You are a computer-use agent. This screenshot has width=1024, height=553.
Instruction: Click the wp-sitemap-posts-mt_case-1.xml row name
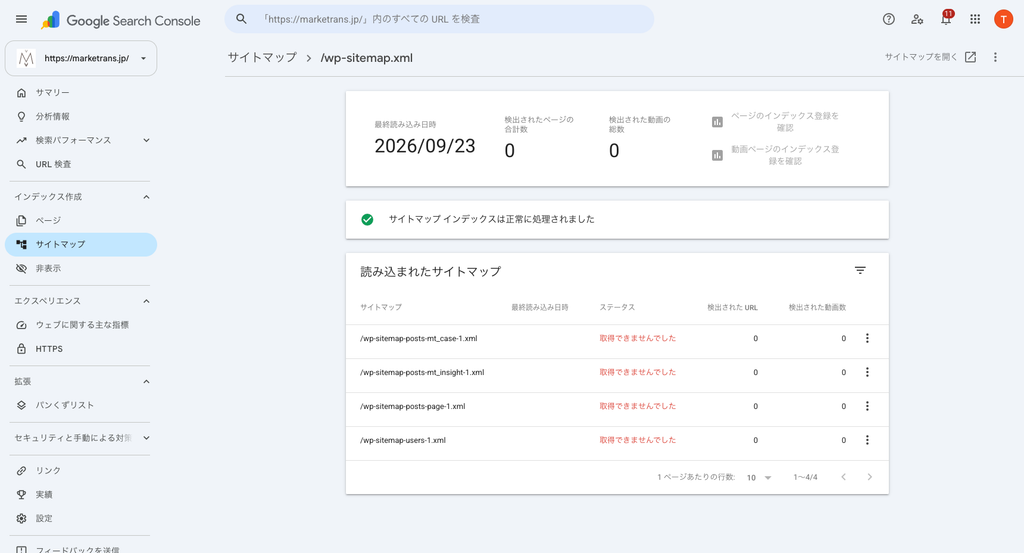click(x=419, y=338)
